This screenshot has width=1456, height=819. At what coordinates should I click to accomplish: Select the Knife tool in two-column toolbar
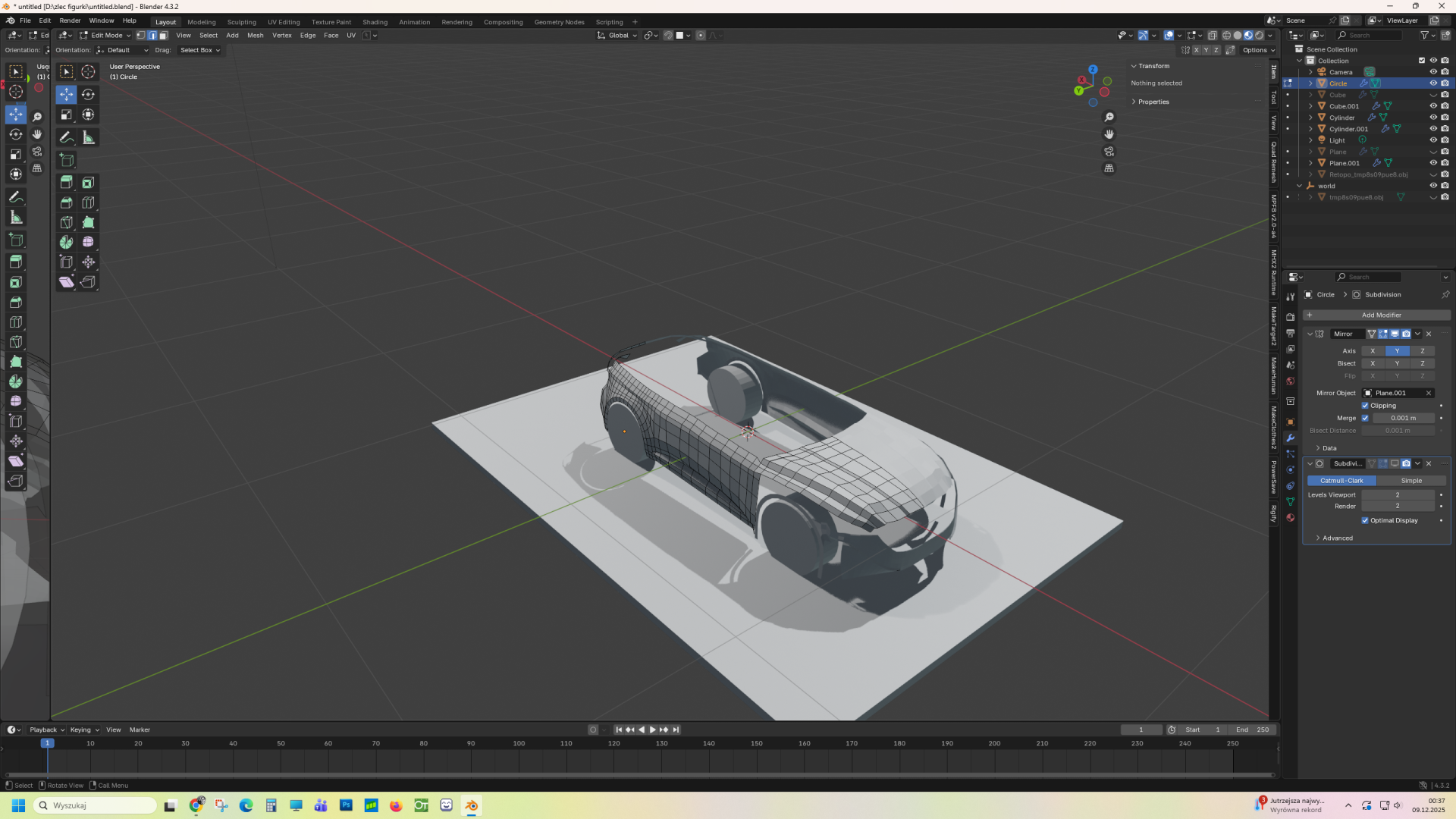(67, 222)
